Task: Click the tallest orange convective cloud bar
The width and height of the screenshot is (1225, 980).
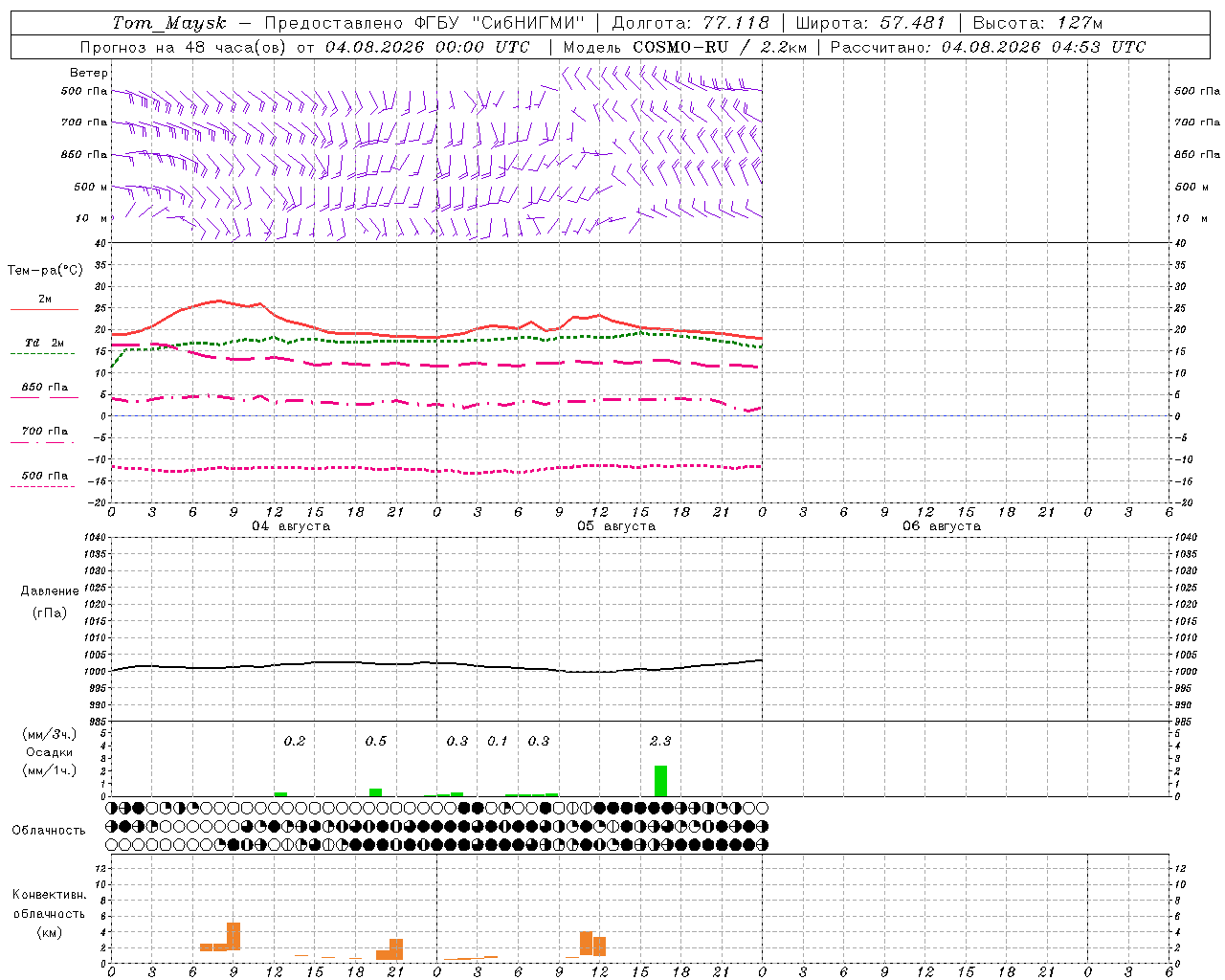Action: [x=234, y=936]
